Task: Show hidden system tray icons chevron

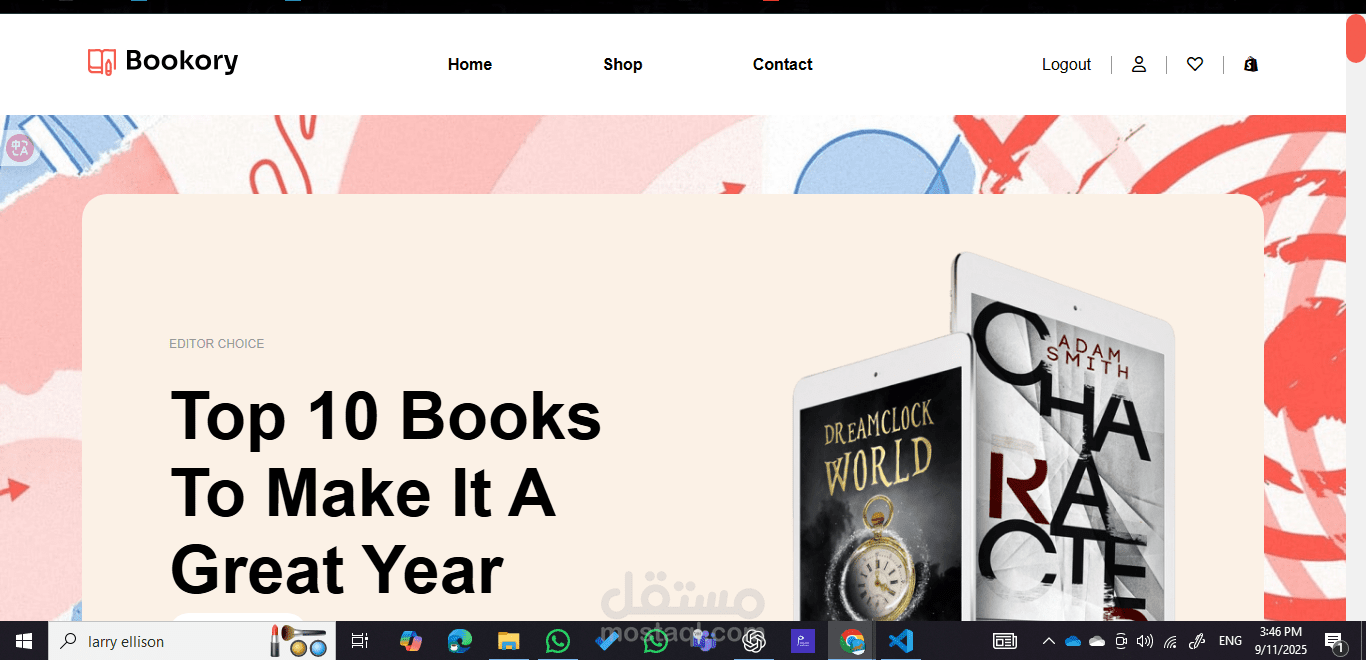Action: (1048, 641)
